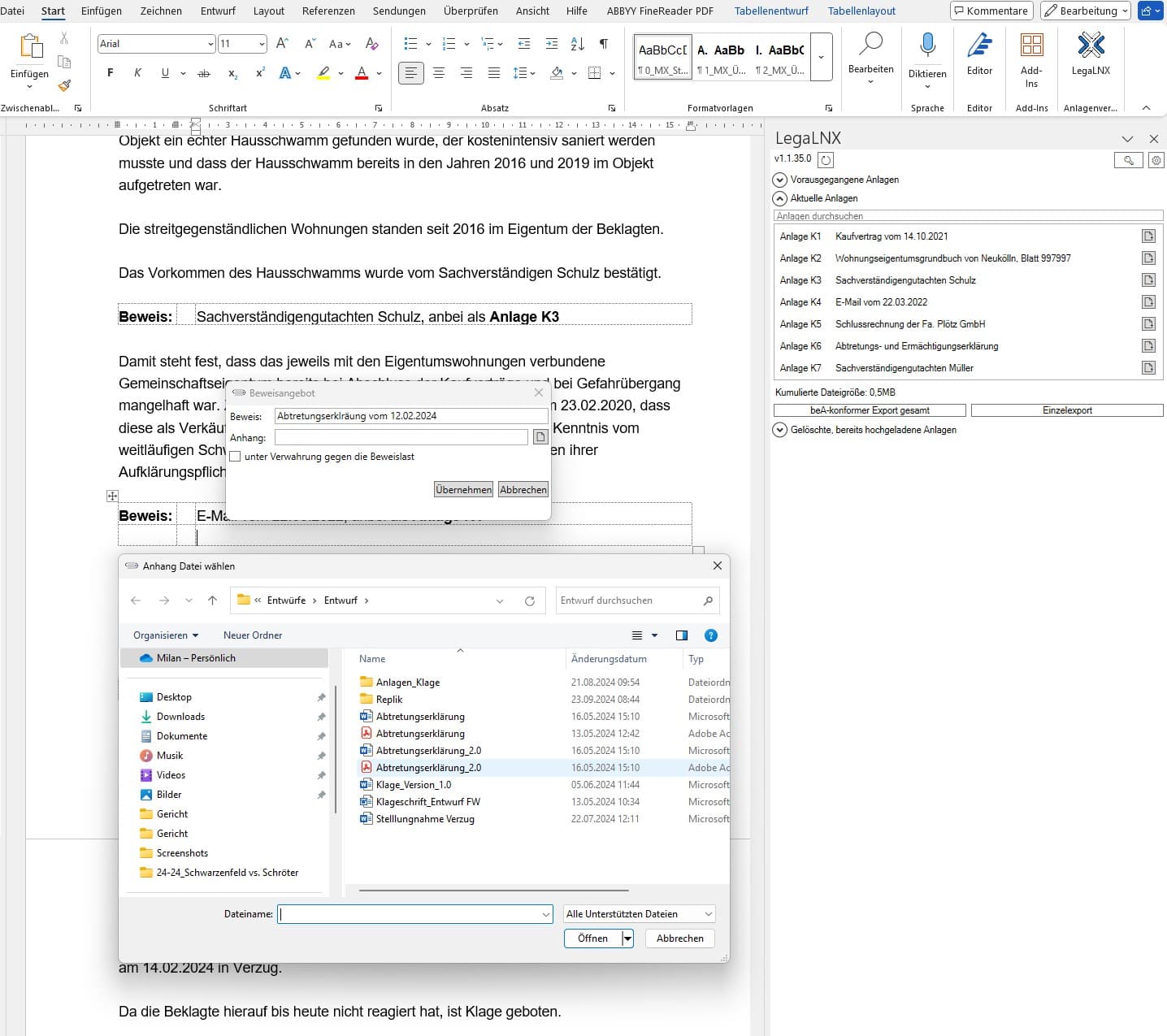Open the Editor icon in the ribbon
This screenshot has width=1167, height=1036.
tap(979, 48)
